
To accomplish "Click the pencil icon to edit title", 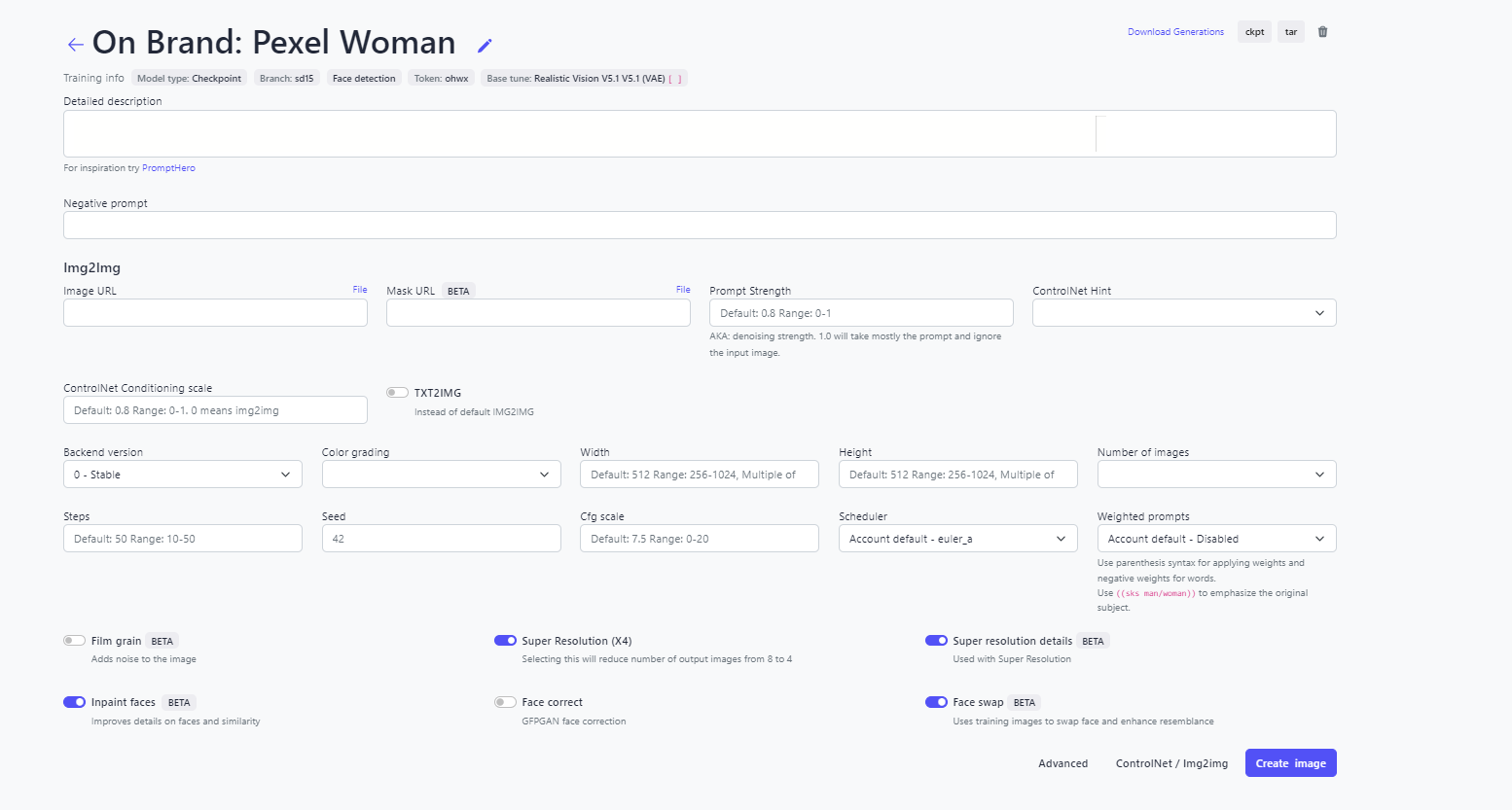I will click(485, 46).
